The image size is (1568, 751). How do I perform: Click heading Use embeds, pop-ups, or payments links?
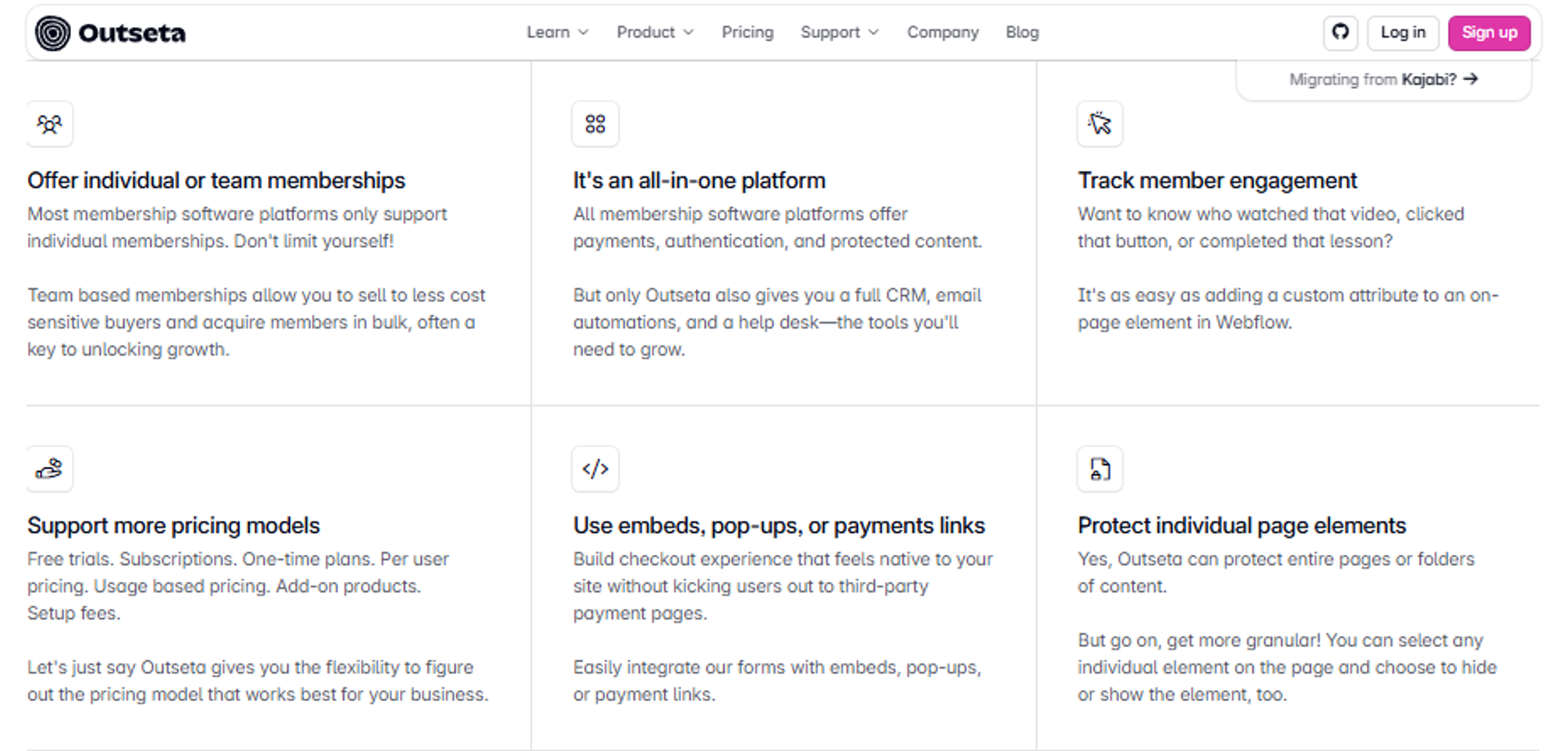(779, 525)
